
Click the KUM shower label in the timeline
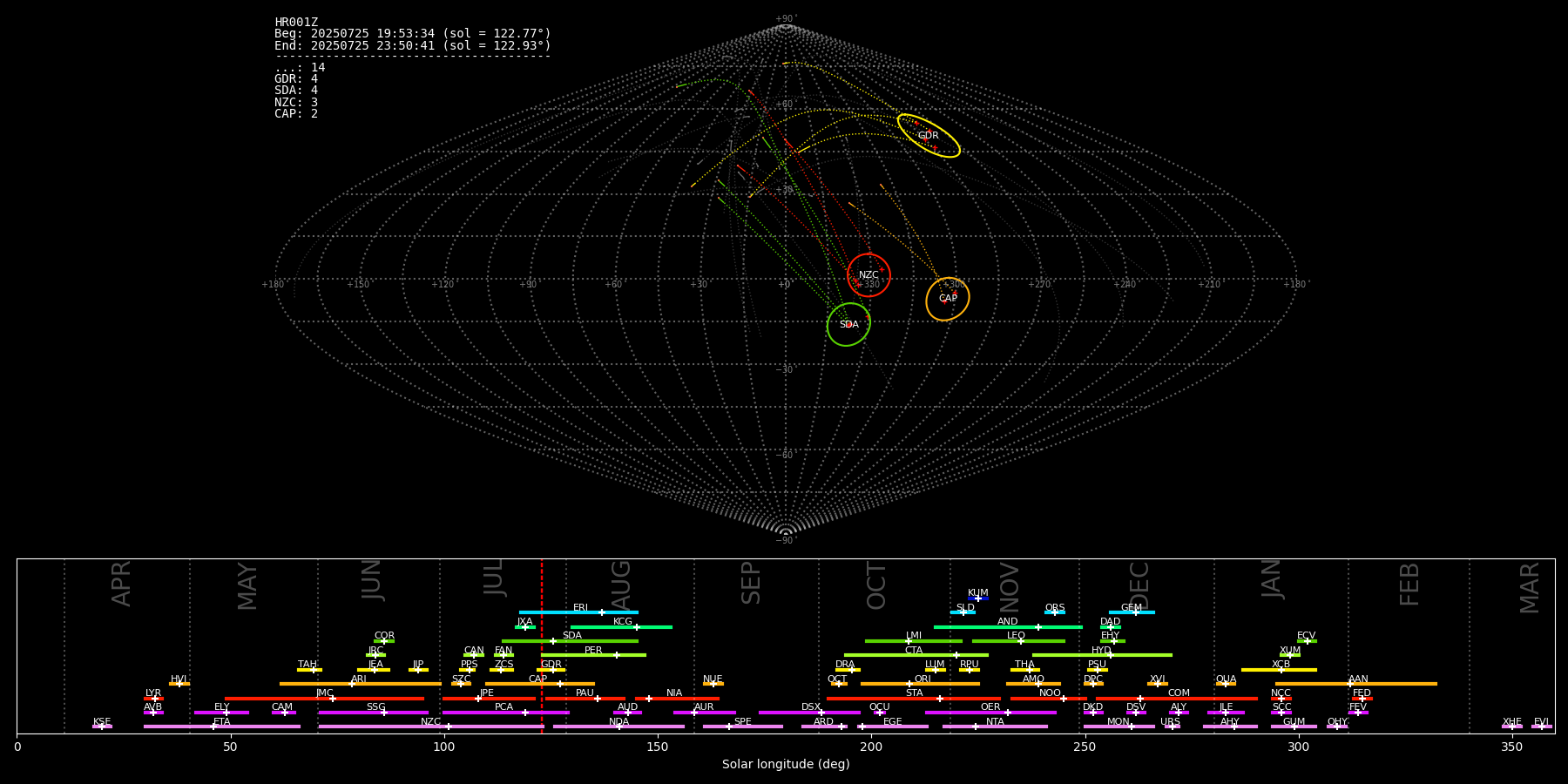click(978, 593)
